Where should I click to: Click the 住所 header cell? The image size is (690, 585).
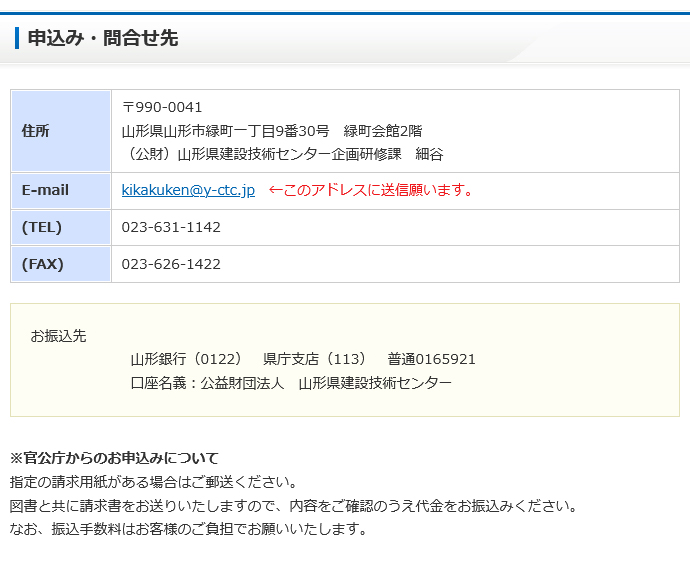[x=61, y=131]
